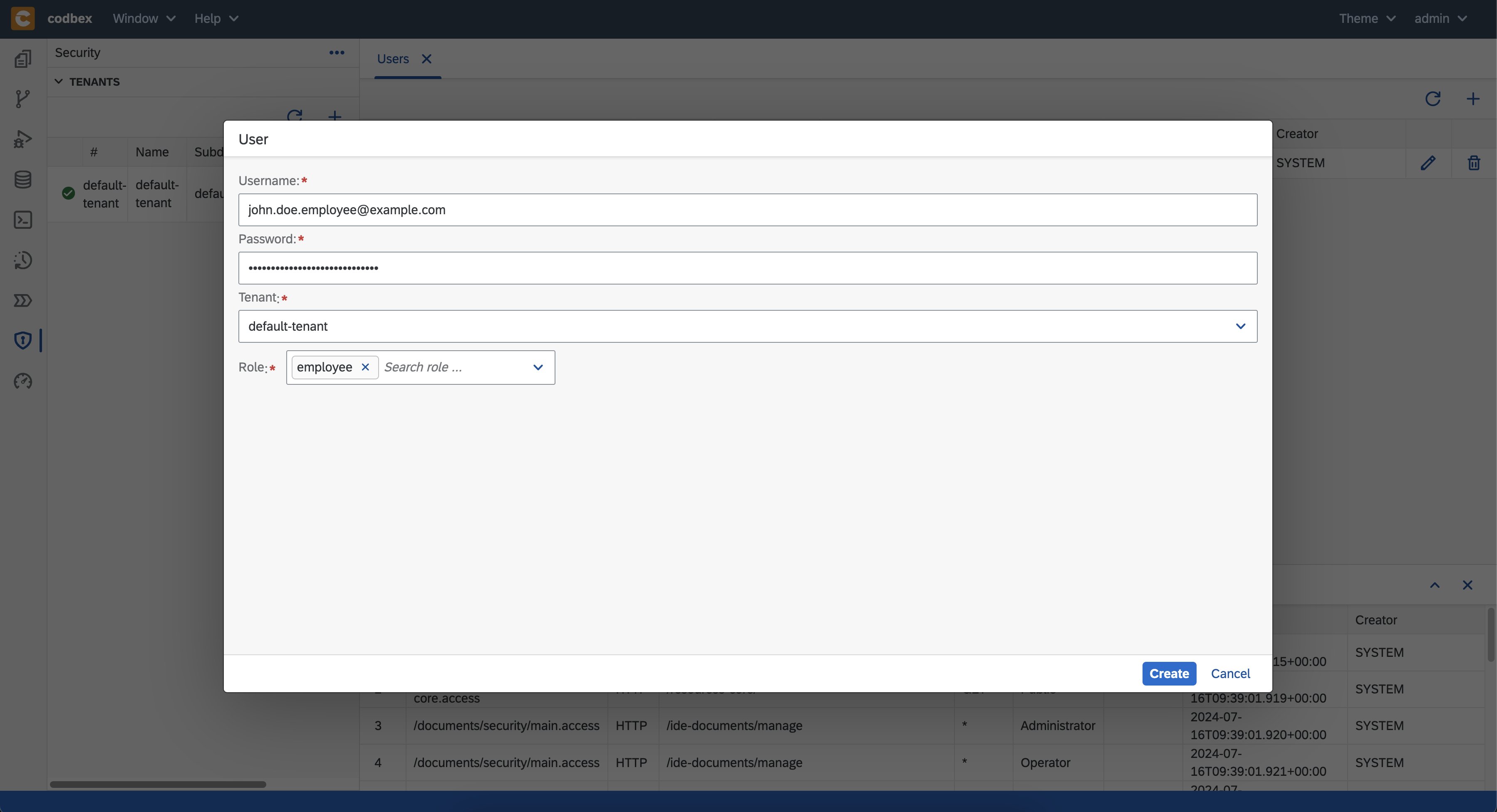Image resolution: width=1497 pixels, height=812 pixels.
Task: Click the Security shield icon in sidebar
Action: coord(22,341)
